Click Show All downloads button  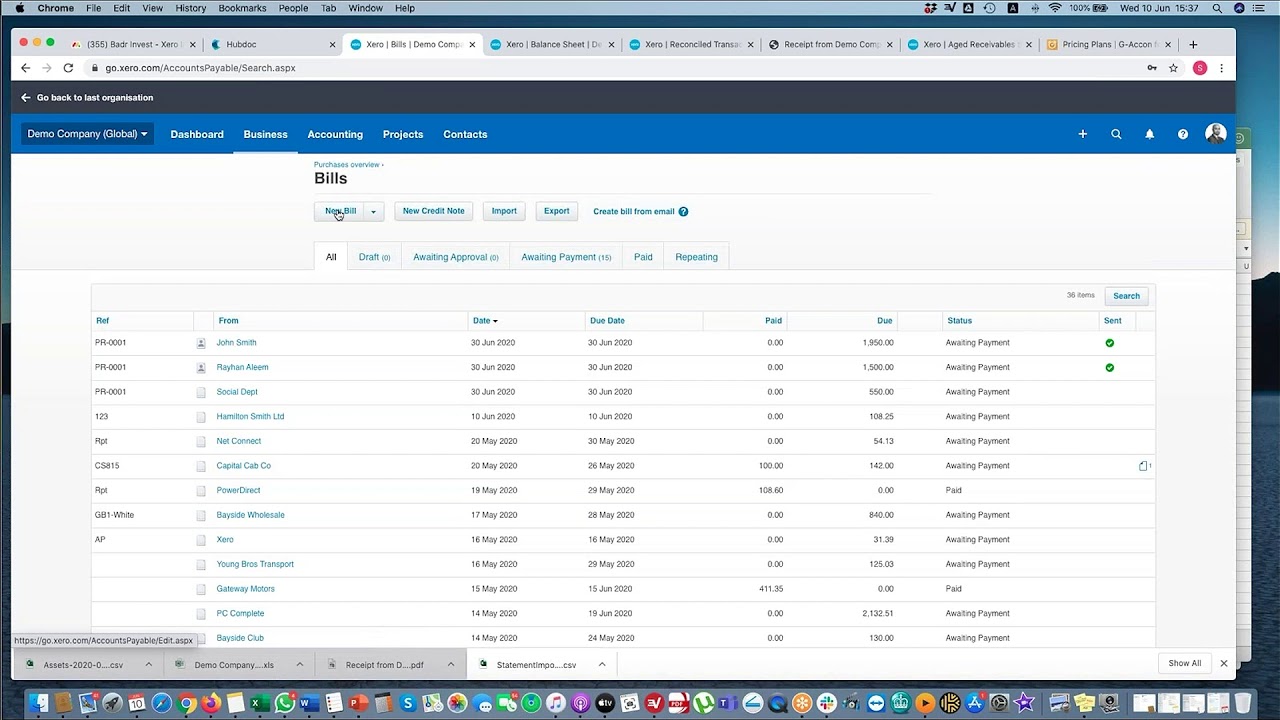coord(1184,663)
